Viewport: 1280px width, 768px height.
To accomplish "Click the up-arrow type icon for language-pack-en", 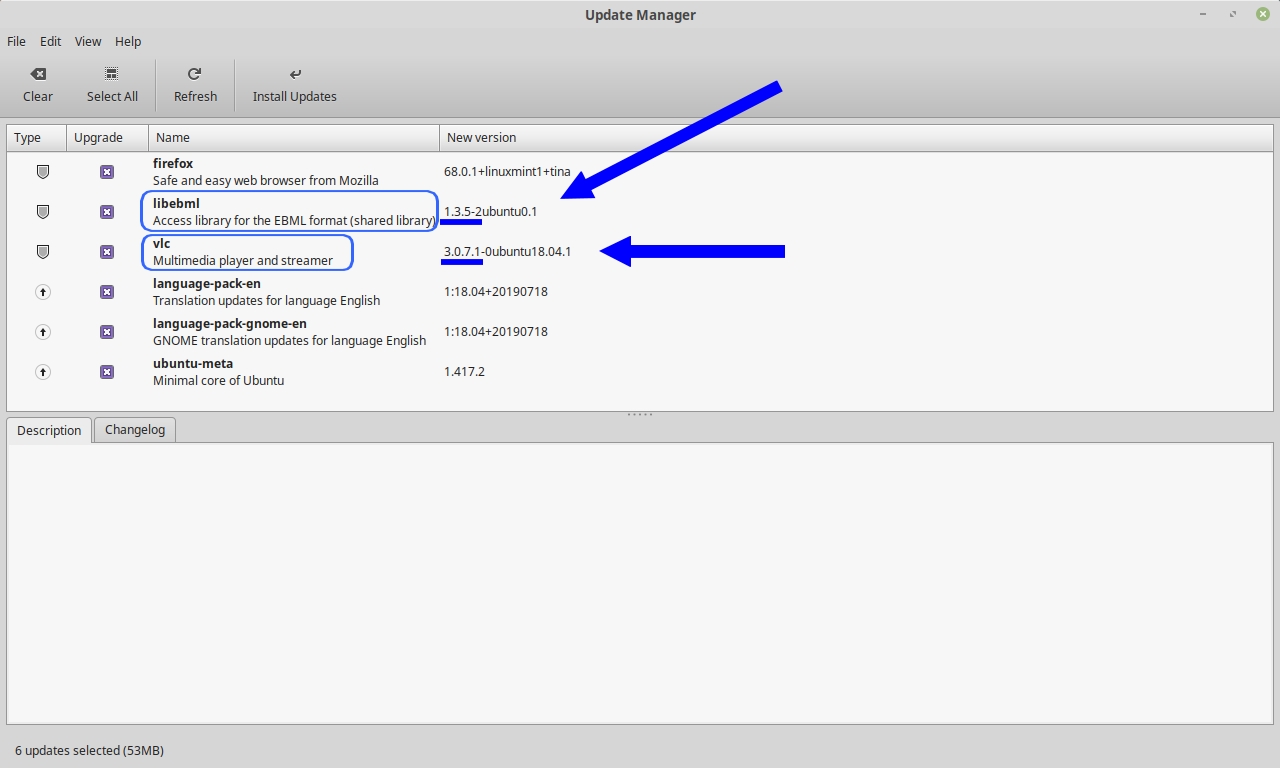I will click(43, 292).
